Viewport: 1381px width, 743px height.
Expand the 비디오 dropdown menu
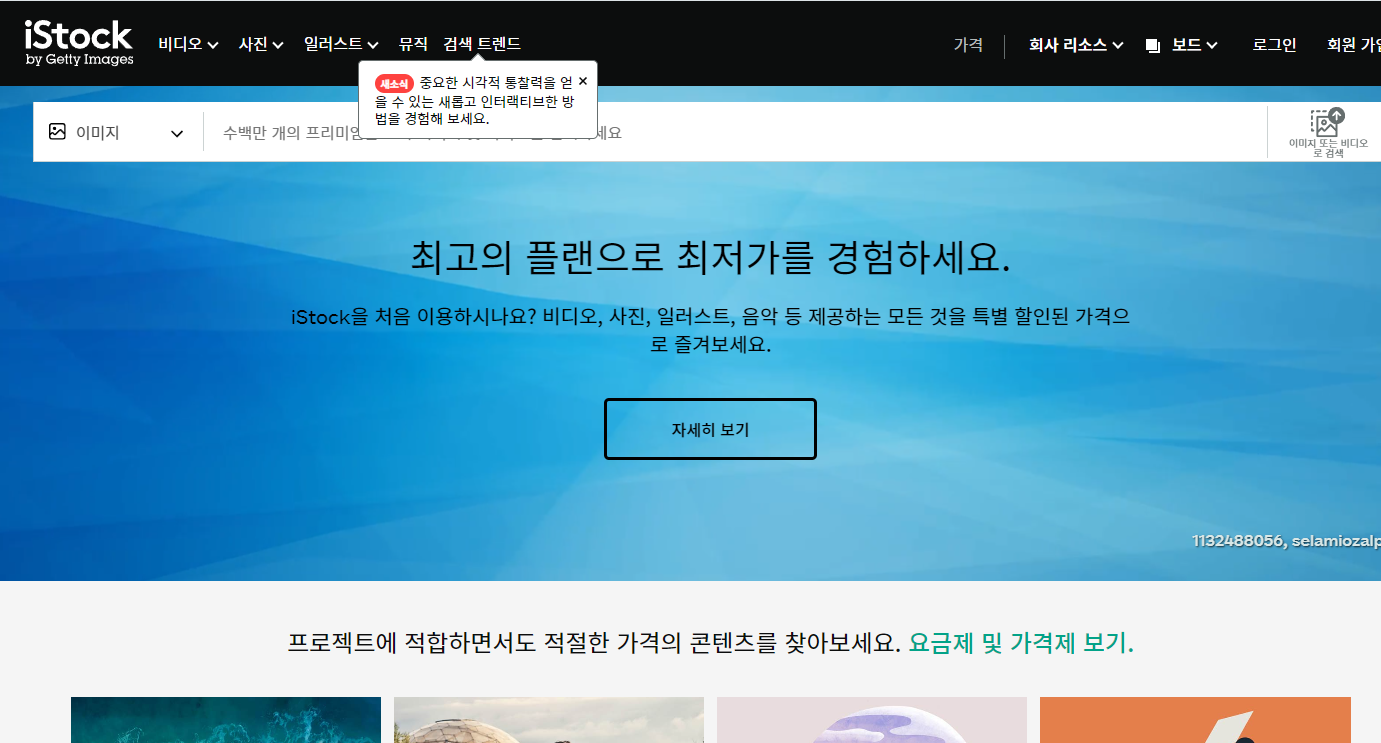(187, 44)
